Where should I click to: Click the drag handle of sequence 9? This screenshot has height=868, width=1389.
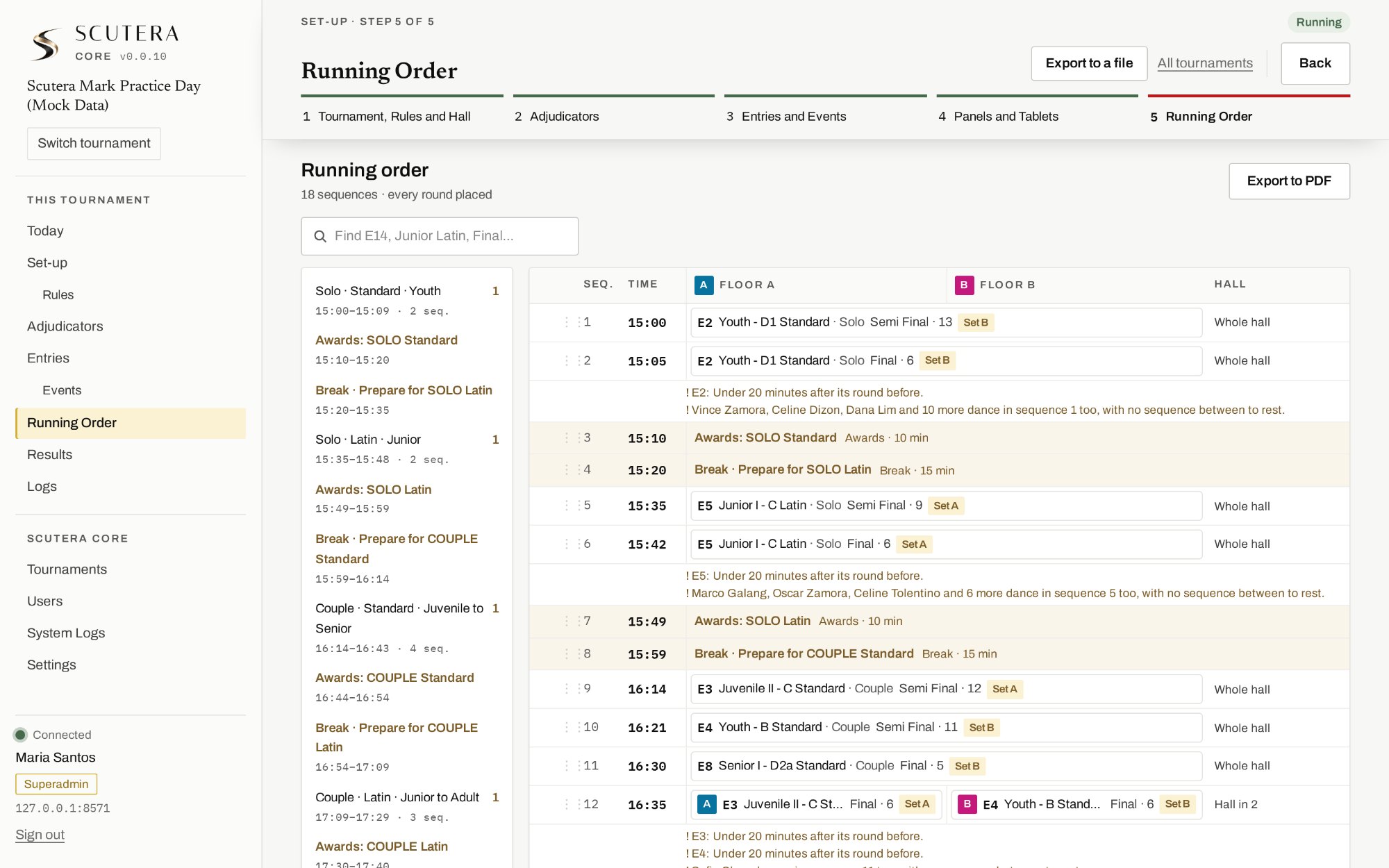coord(573,689)
